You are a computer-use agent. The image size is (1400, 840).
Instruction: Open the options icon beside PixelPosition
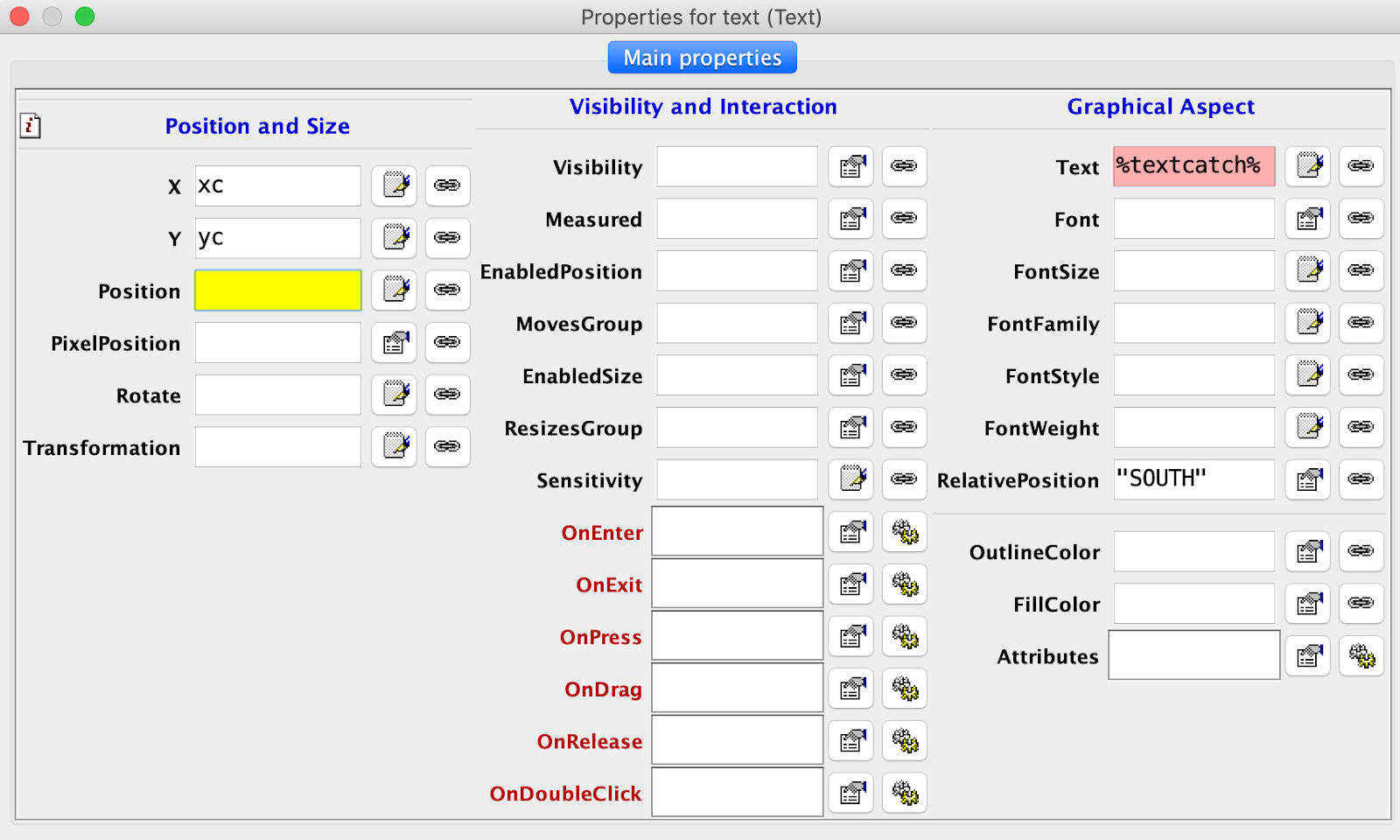[395, 343]
